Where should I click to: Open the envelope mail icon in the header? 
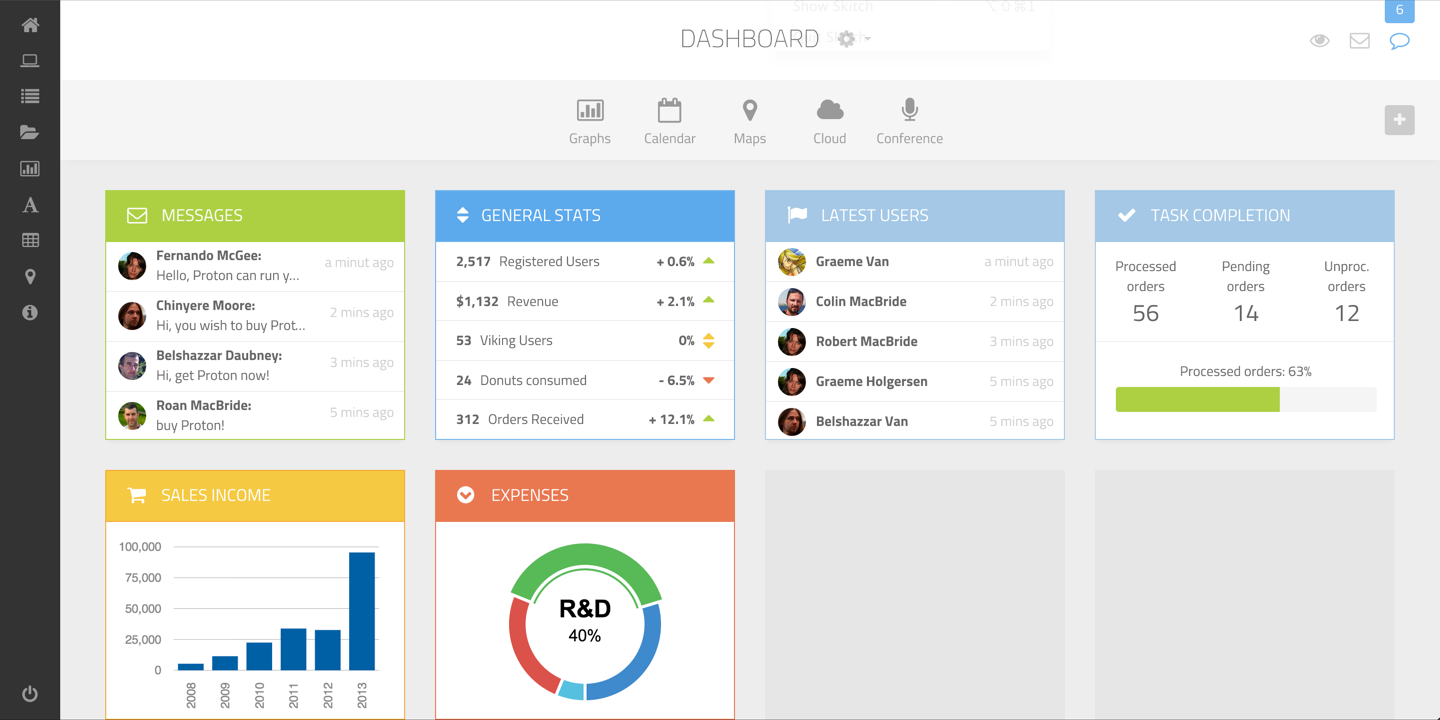[1360, 41]
